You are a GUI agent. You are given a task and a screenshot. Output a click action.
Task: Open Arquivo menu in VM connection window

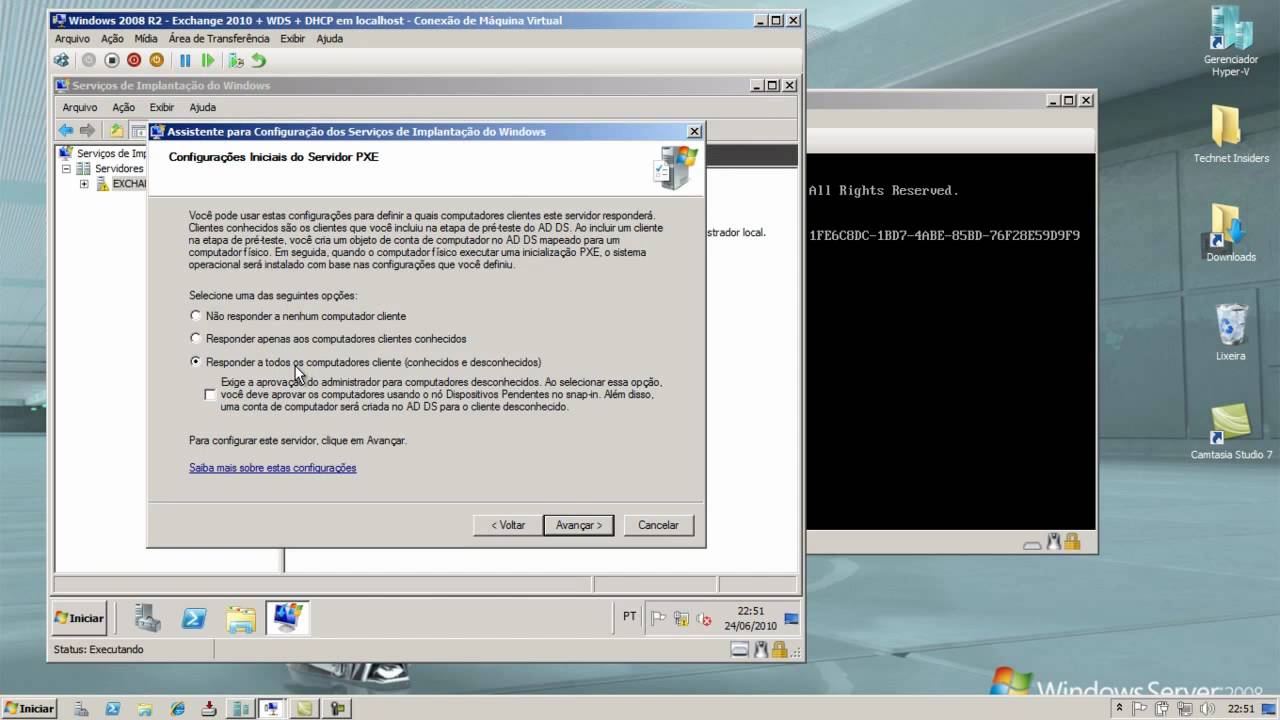coord(72,38)
